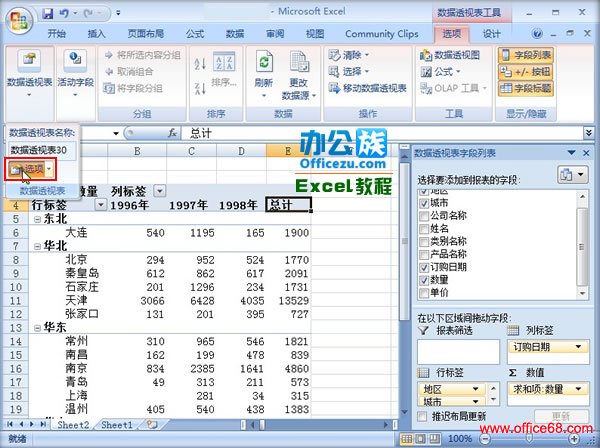Uncheck the 数量 field
The width and height of the screenshot is (600, 448).
click(424, 280)
